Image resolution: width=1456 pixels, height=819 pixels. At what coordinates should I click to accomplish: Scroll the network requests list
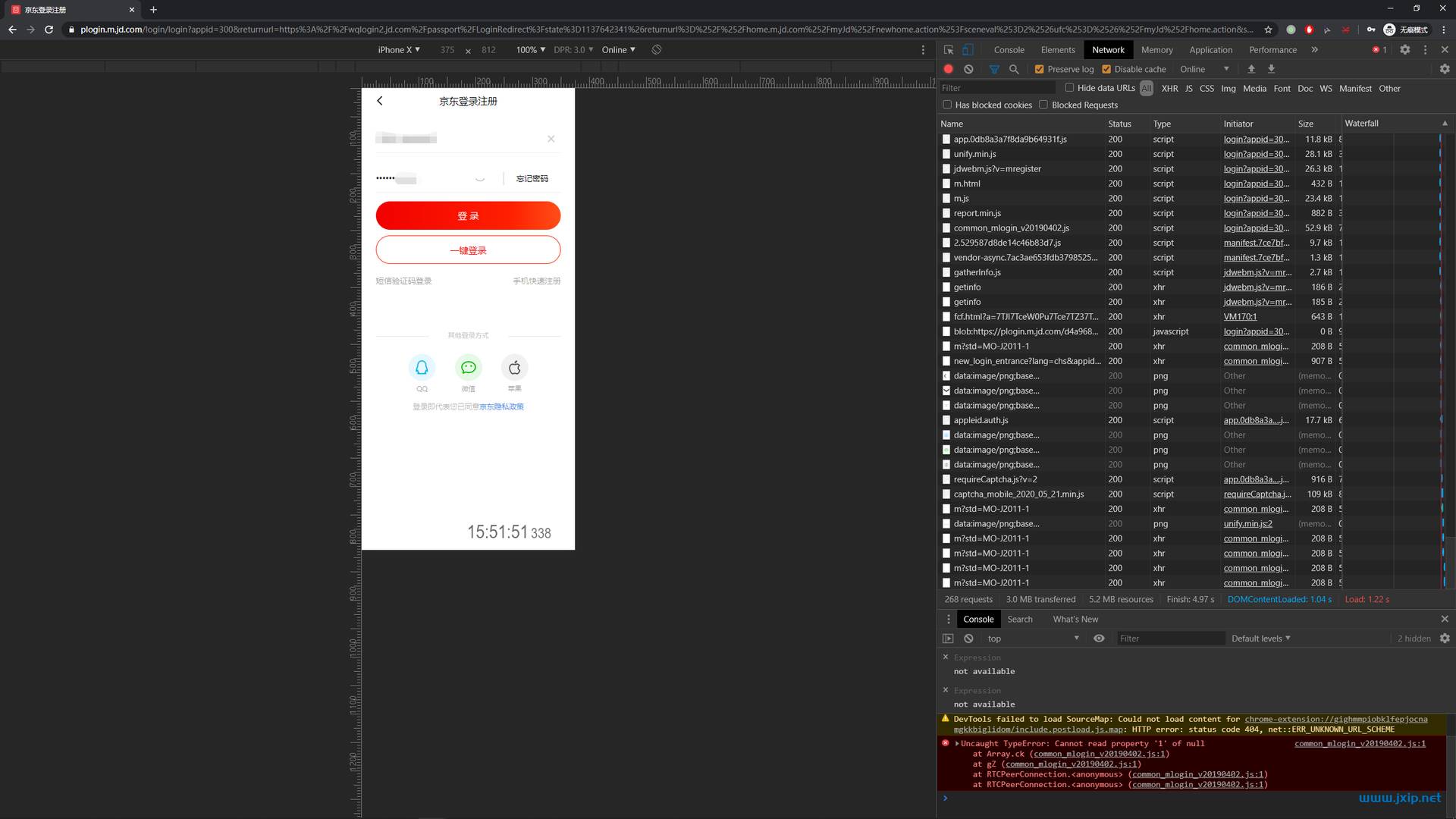click(1449, 359)
